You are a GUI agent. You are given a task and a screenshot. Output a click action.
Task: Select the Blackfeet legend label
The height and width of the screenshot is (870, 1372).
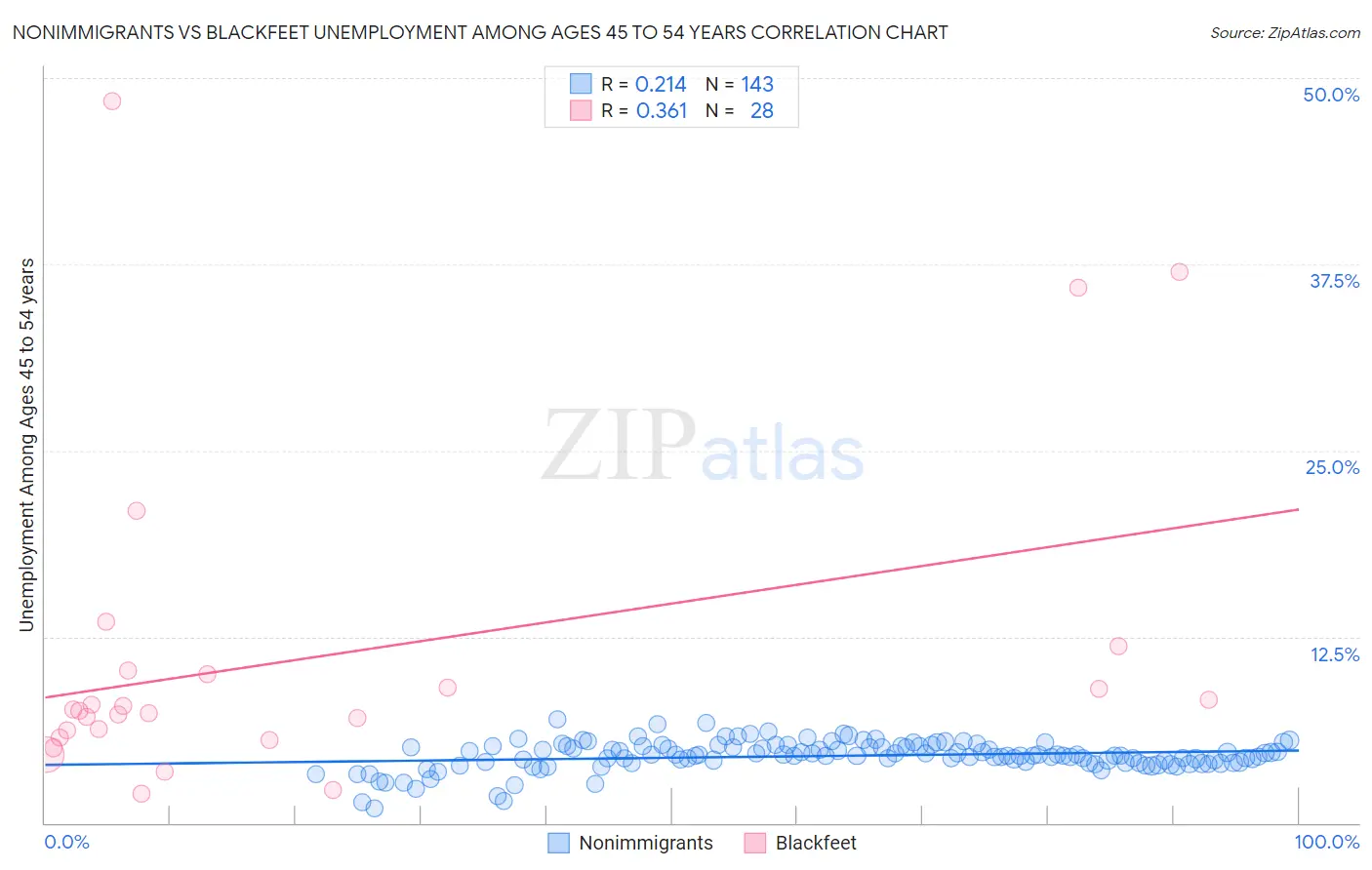816,843
